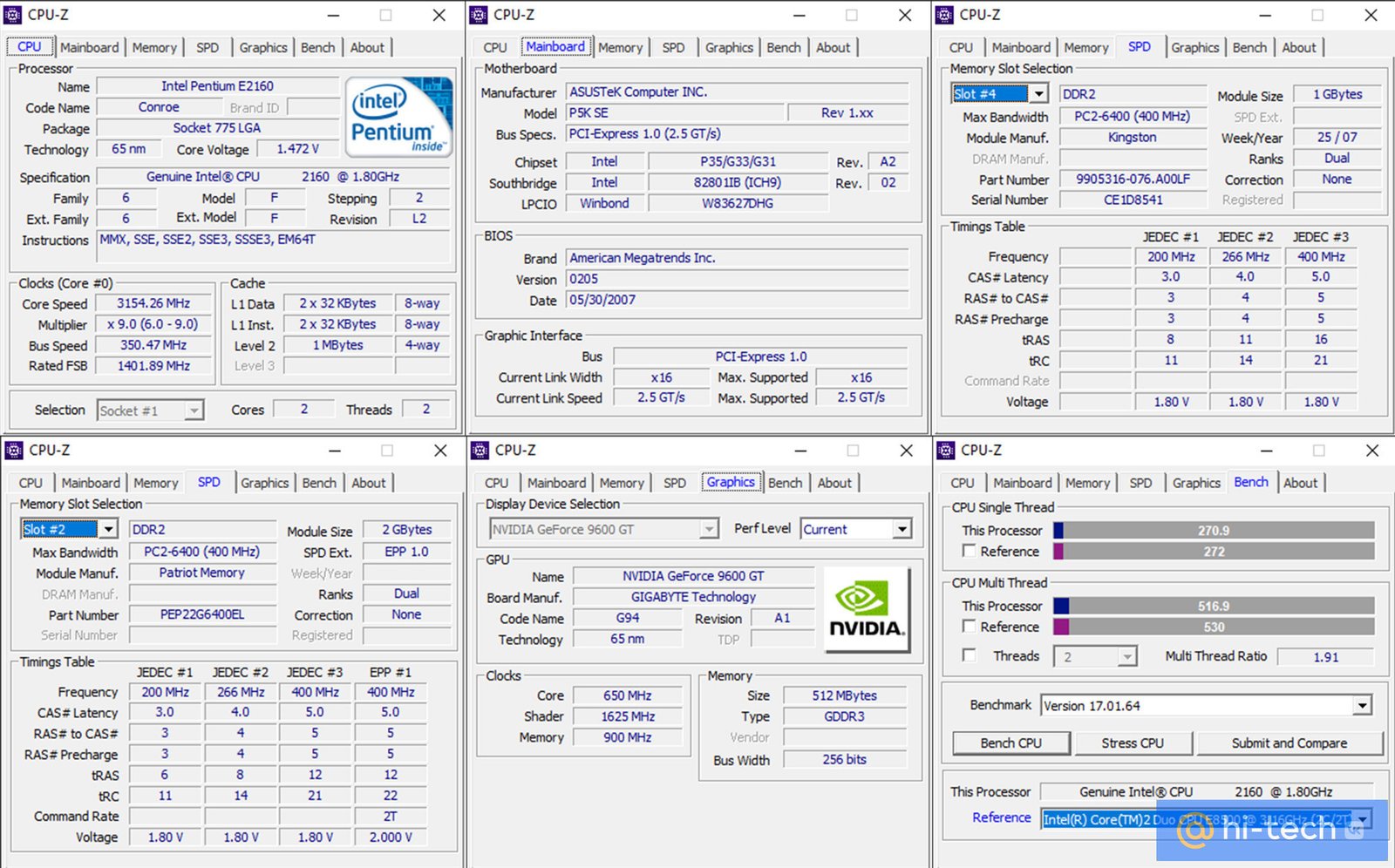Open the Memory tab in the Mainboard window
1395x868 pixels.
pyautogui.click(x=621, y=48)
